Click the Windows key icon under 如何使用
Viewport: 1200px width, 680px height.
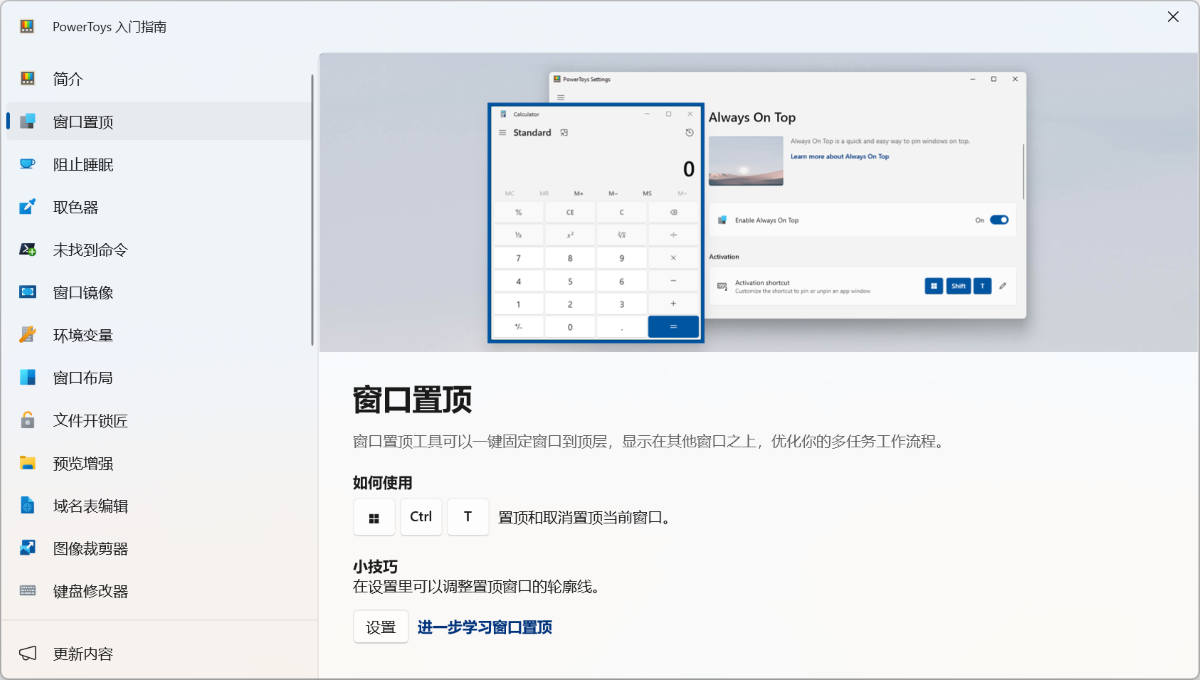(x=374, y=518)
